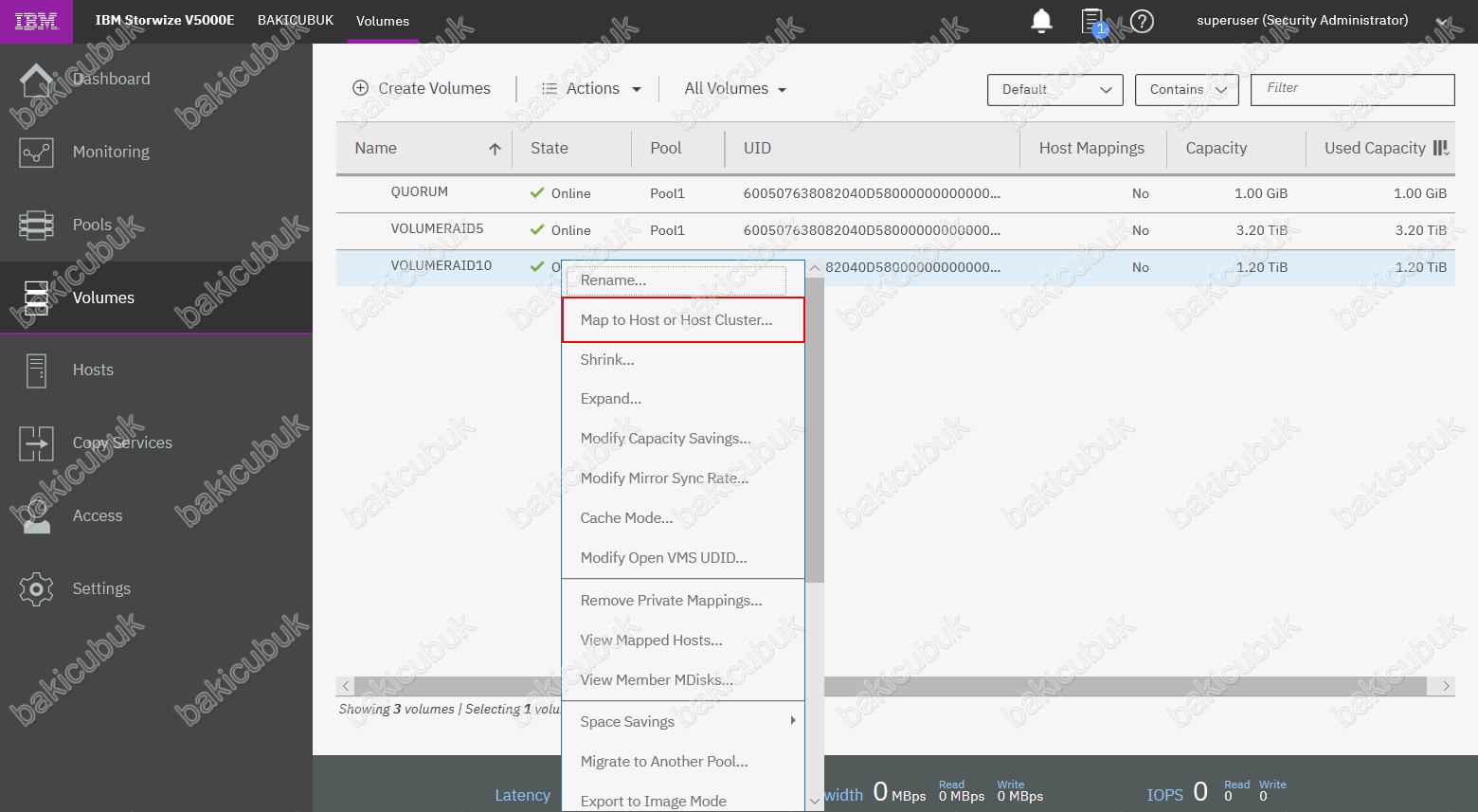This screenshot has width=1478, height=812.
Task: Sort by the Capacity column header
Action: (x=1217, y=148)
